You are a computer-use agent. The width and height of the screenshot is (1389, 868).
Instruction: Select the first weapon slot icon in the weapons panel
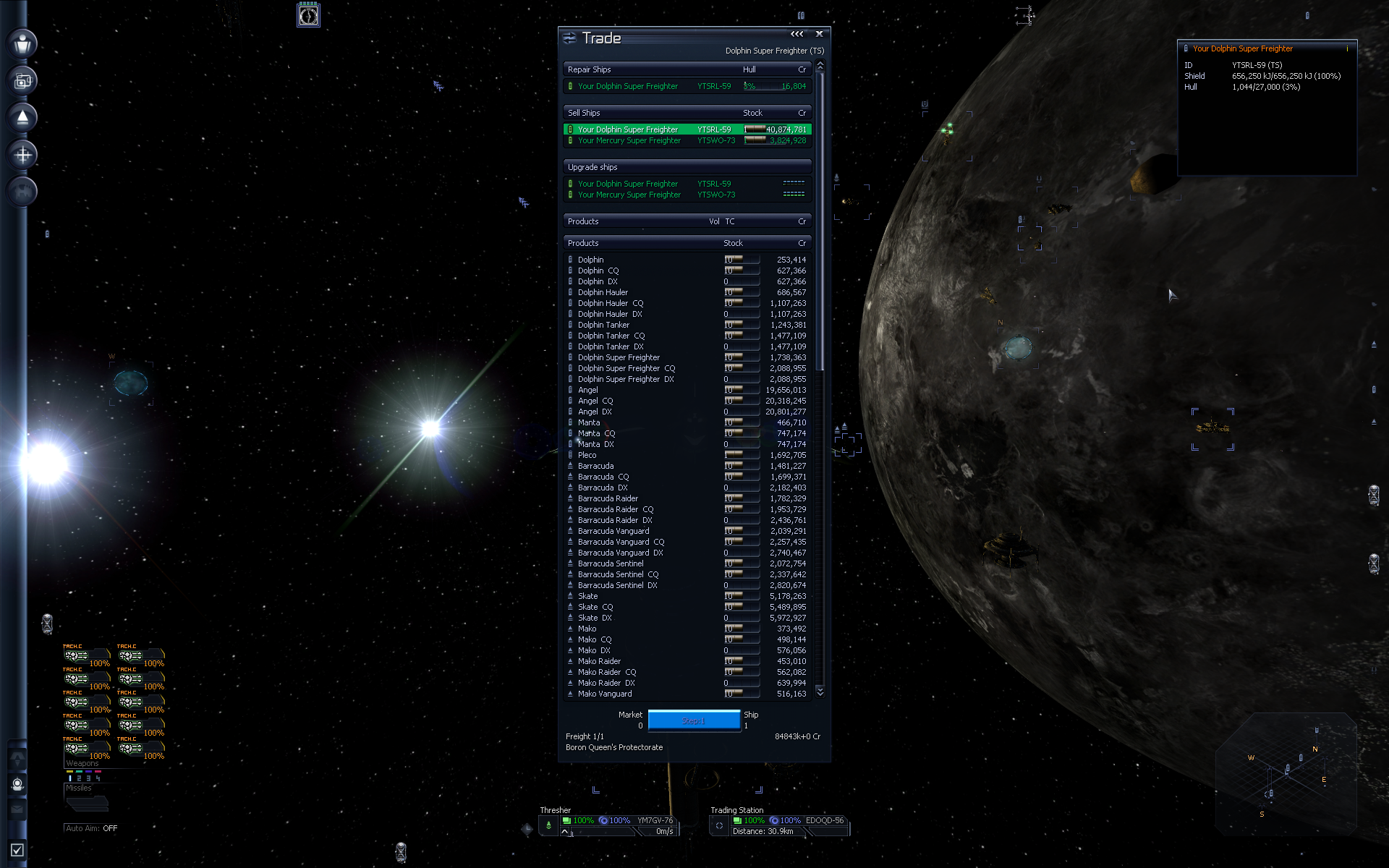(76, 656)
